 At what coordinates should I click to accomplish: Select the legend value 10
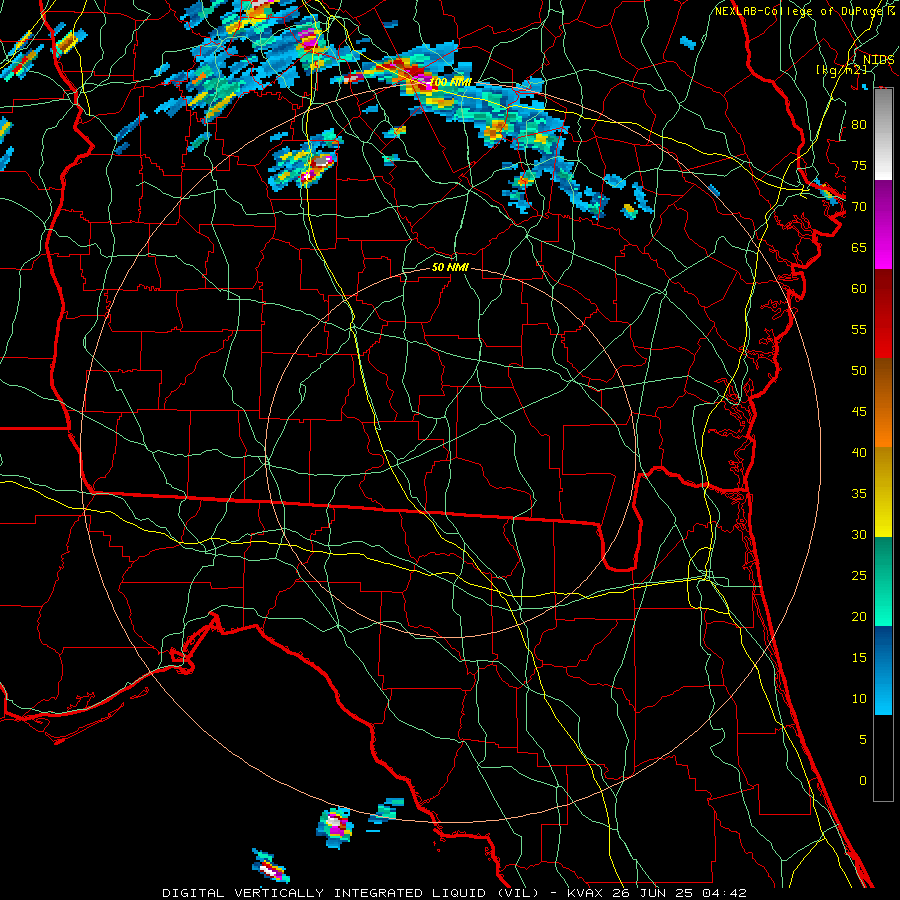point(859,699)
